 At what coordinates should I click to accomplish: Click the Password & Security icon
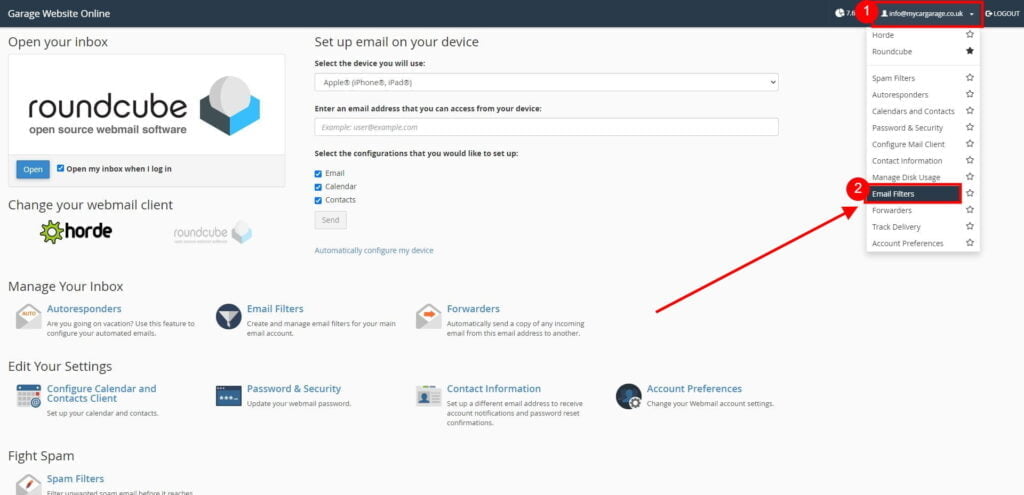pyautogui.click(x=229, y=396)
